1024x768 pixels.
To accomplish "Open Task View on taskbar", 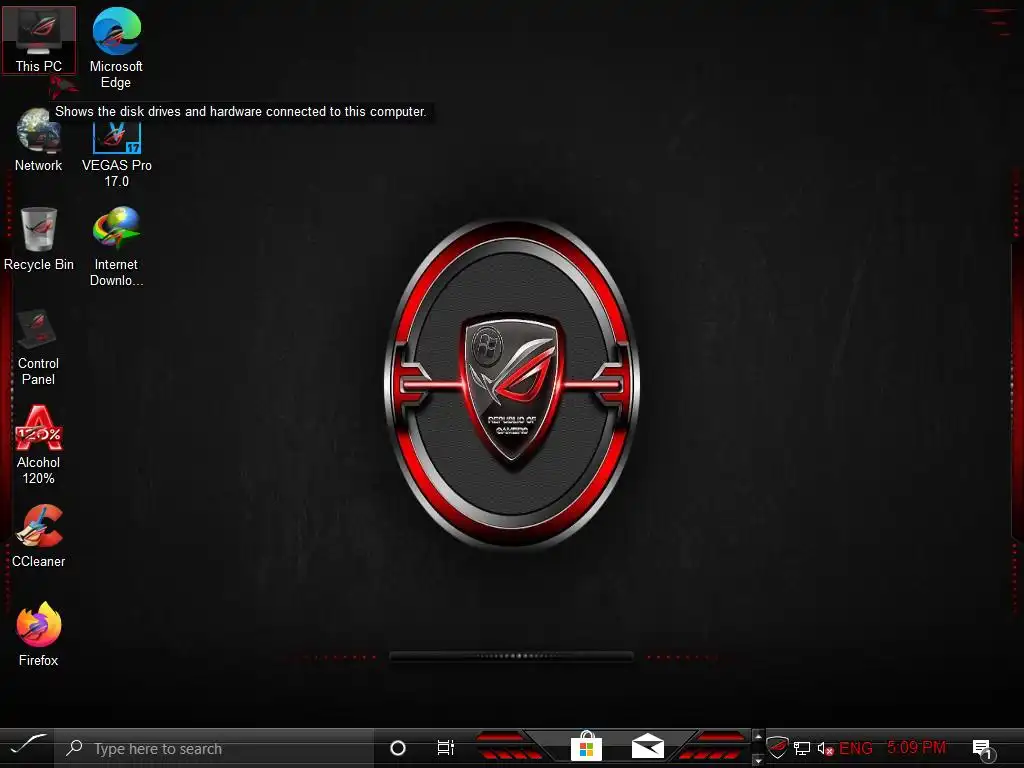I will pyautogui.click(x=445, y=748).
